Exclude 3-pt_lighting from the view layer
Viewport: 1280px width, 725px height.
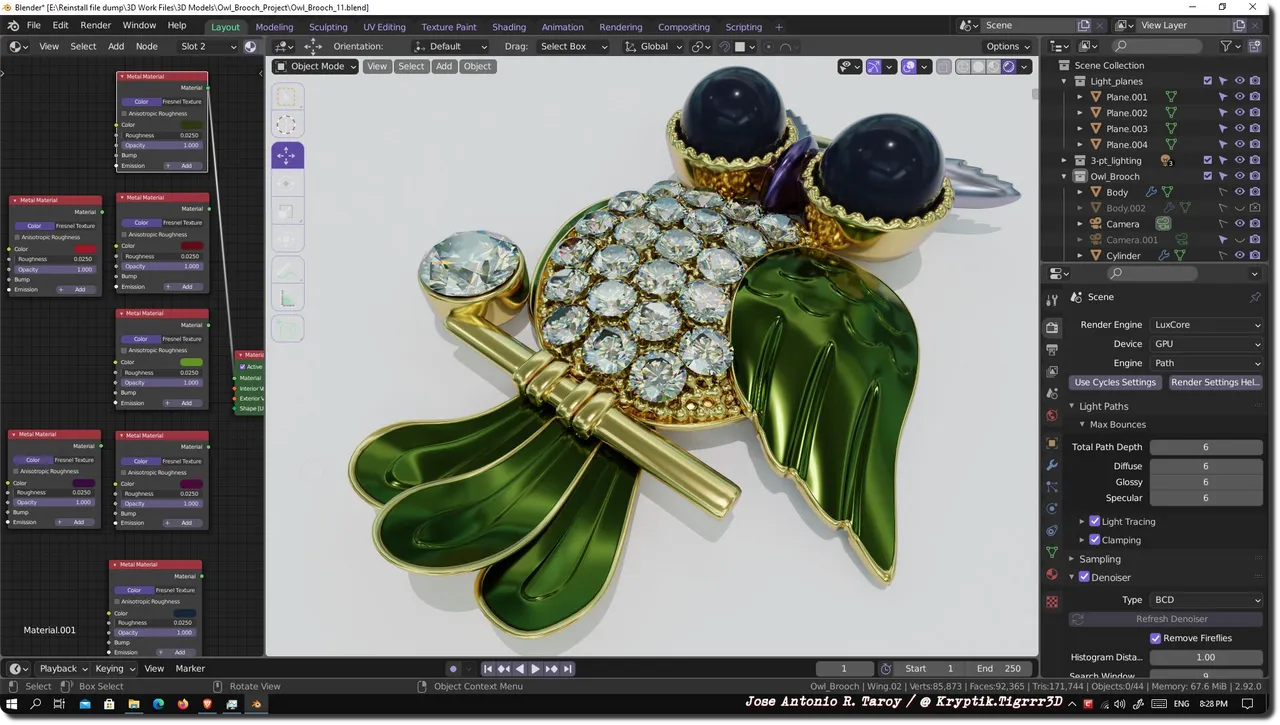click(1207, 160)
